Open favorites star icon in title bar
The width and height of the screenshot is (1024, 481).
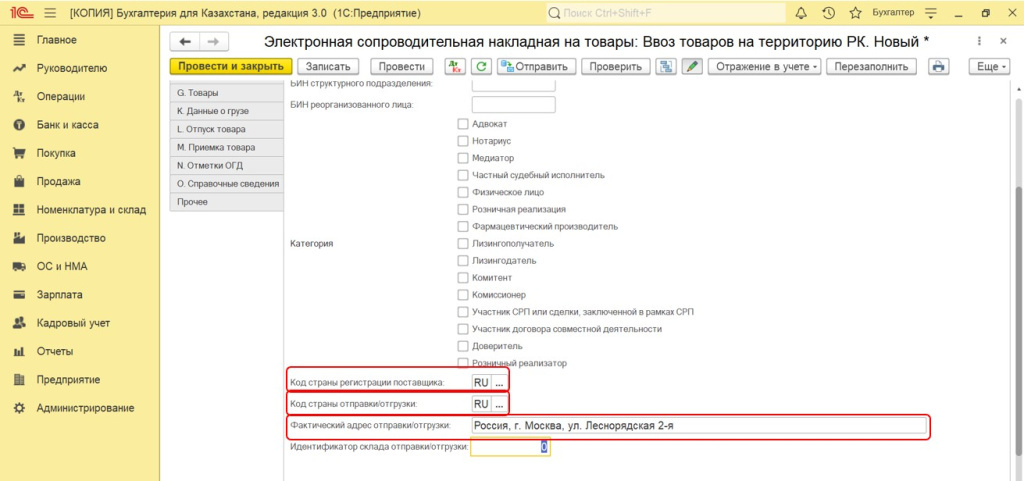click(855, 13)
